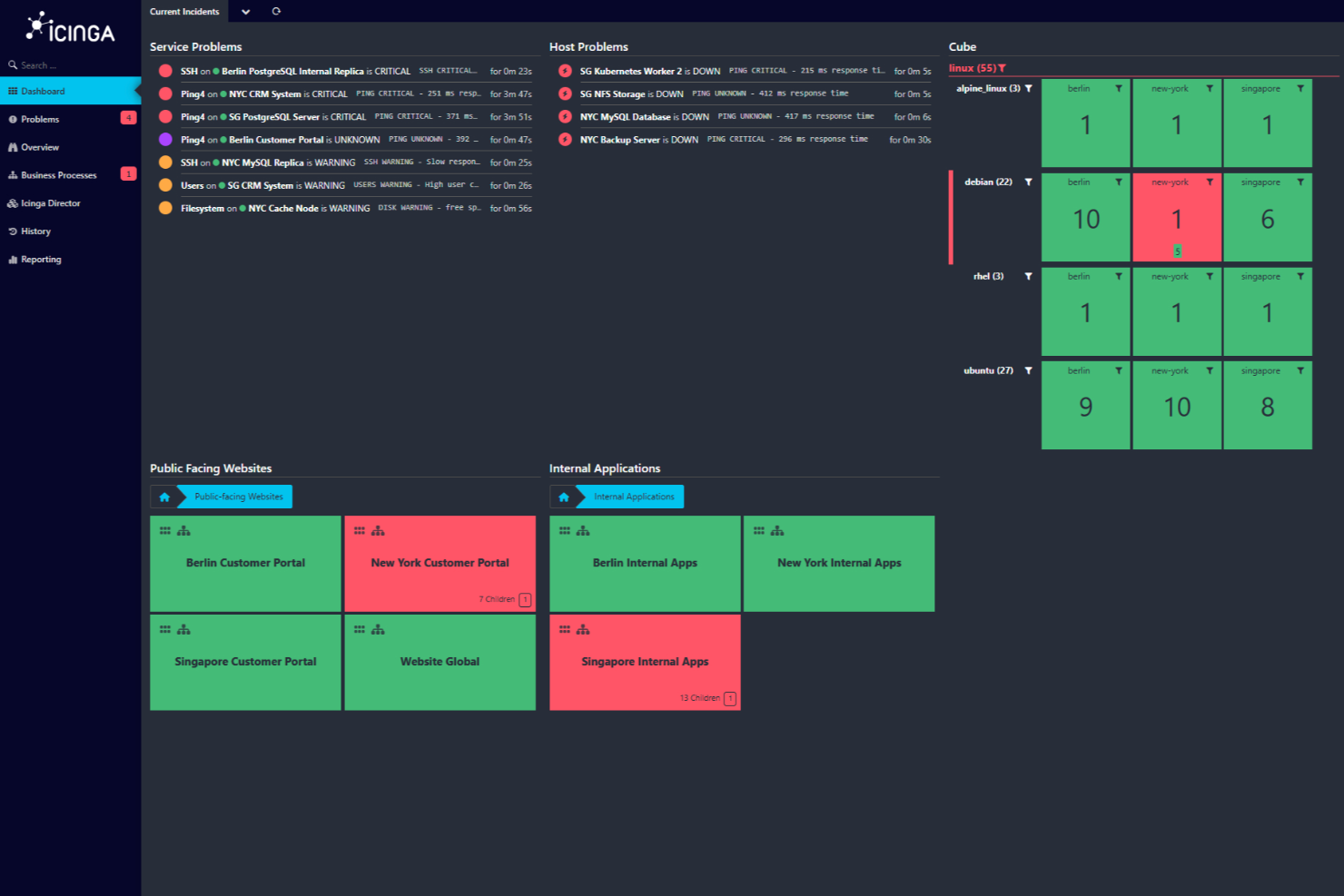
Task: Select the Reporting icon in the sidebar
Action: 12,259
